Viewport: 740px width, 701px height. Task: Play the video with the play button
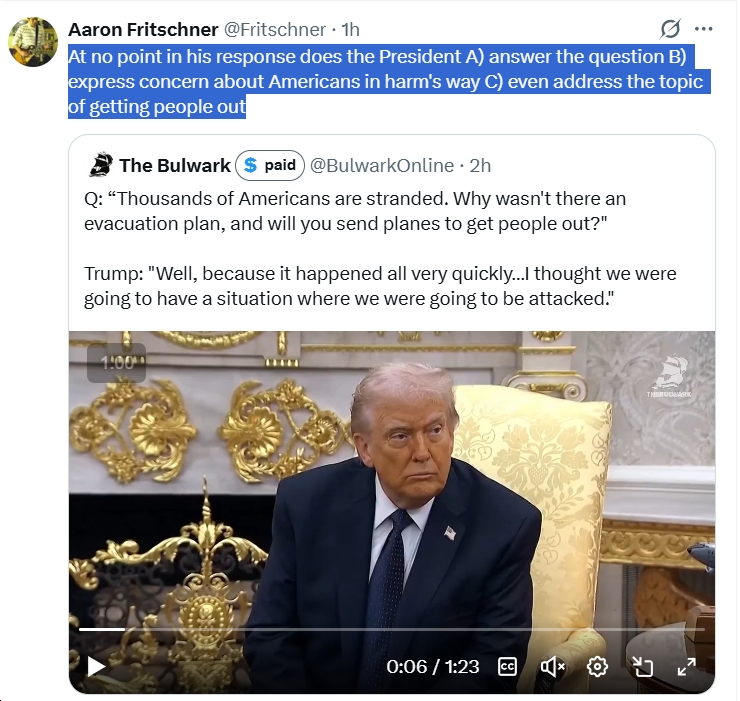tap(96, 667)
